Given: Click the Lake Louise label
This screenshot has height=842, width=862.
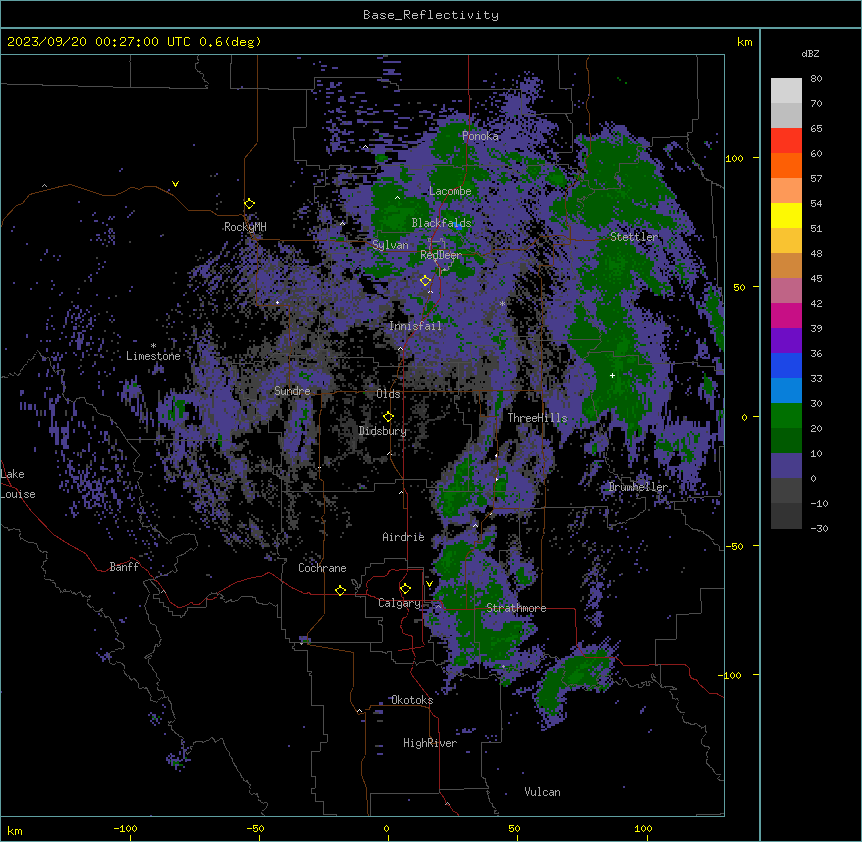Looking at the screenshot, I should pyautogui.click(x=16, y=484).
